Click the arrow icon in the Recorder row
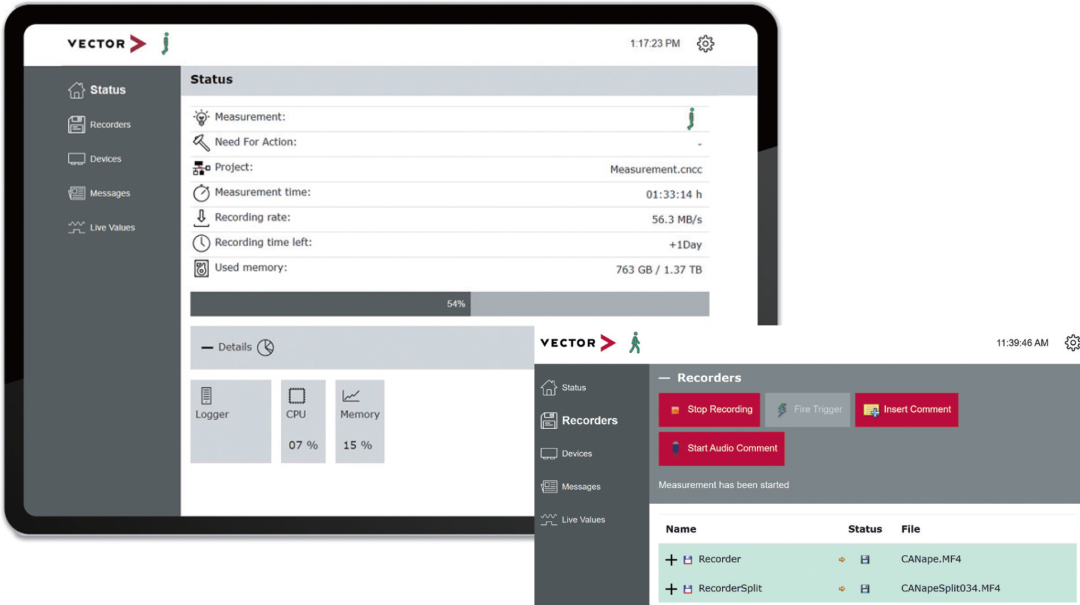 [x=842, y=560]
